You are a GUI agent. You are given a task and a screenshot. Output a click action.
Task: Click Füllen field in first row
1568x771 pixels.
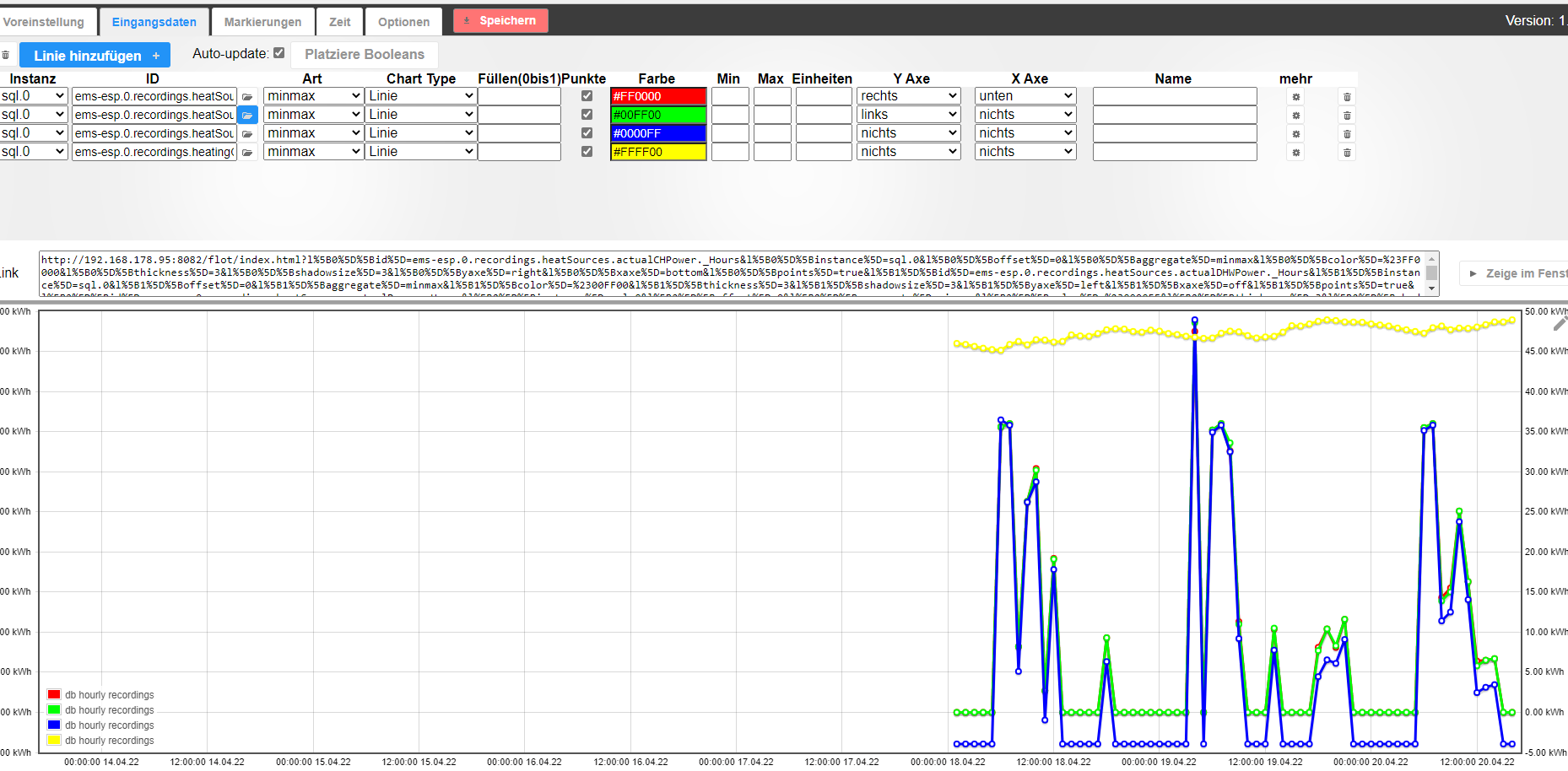coord(519,96)
